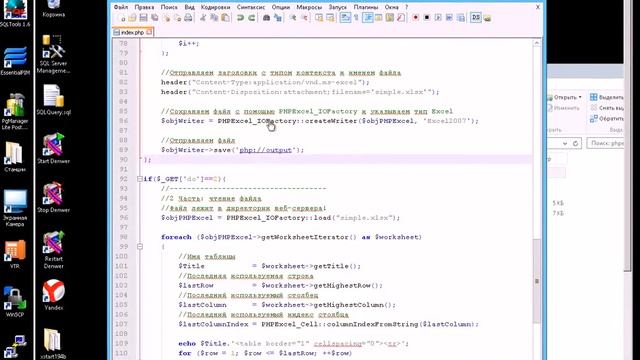Start macro recording with red dot icon
This screenshot has width=640, height=360.
pos(416,18)
